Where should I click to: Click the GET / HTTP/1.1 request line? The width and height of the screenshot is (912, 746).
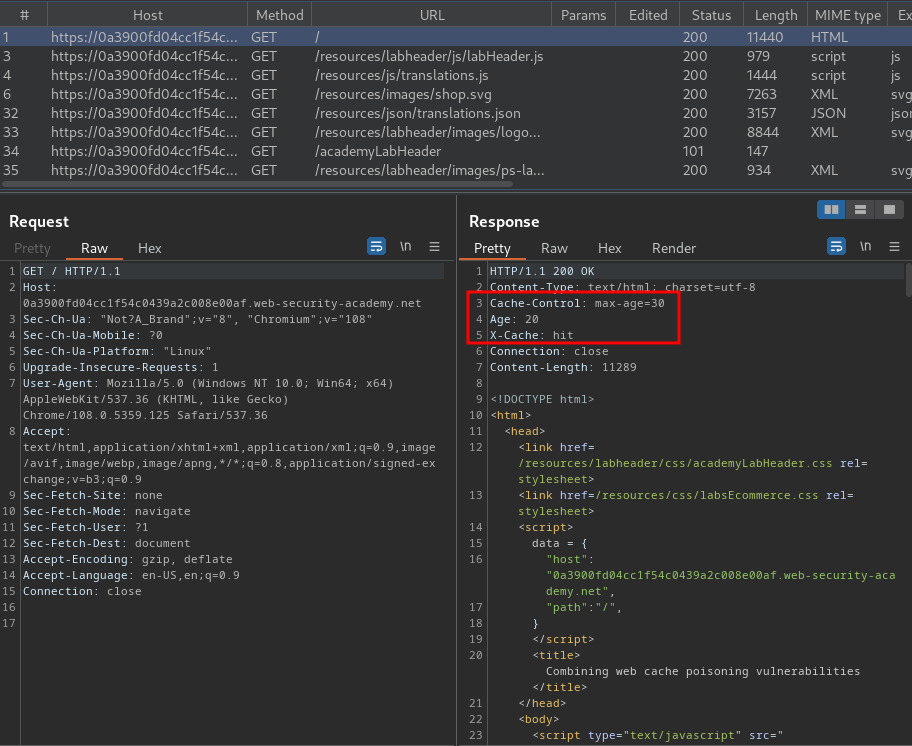(72, 271)
